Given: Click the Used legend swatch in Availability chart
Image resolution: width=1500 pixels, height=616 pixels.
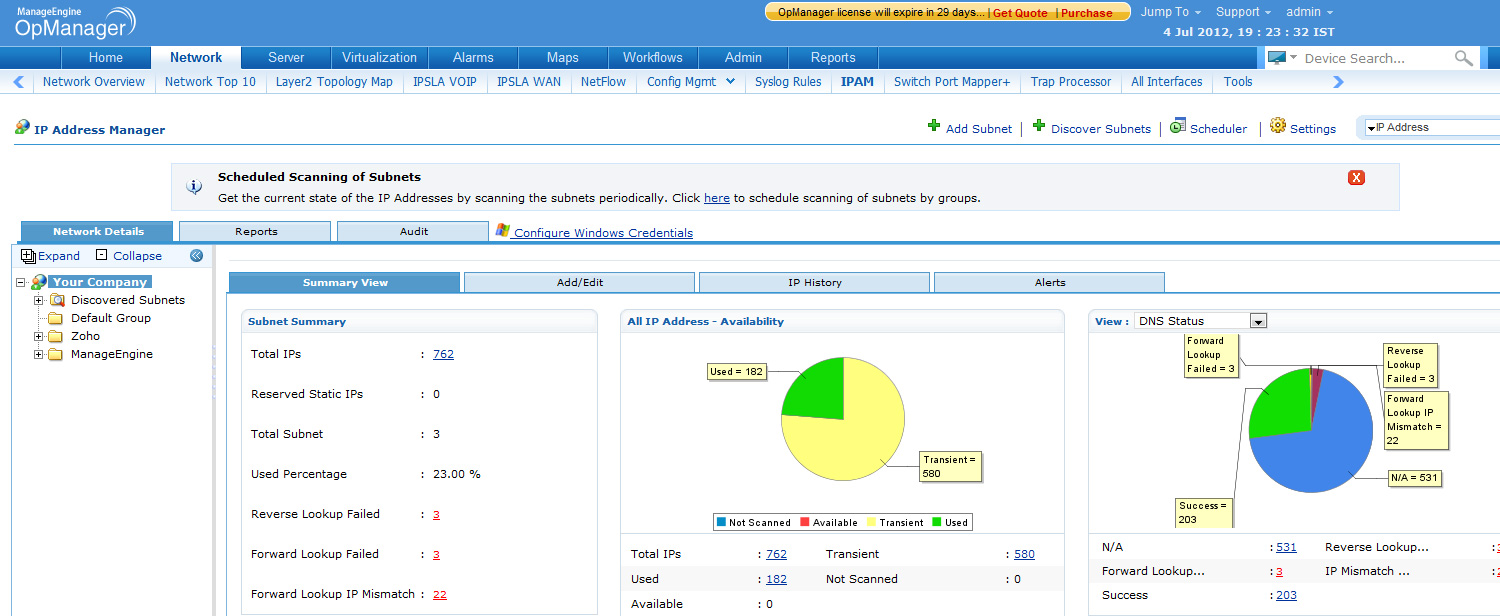Looking at the screenshot, I should point(938,522).
